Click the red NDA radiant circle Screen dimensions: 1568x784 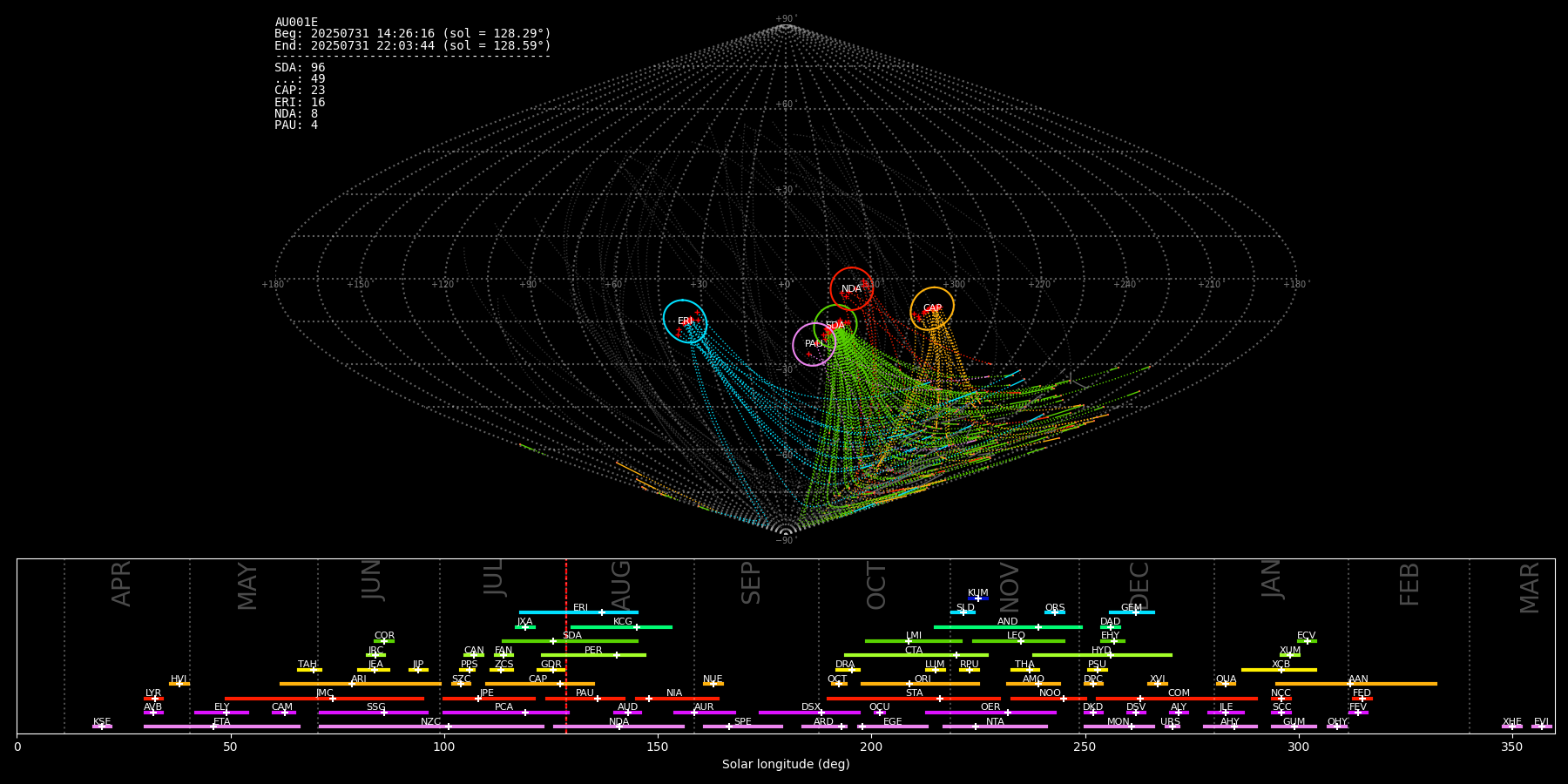852,288
